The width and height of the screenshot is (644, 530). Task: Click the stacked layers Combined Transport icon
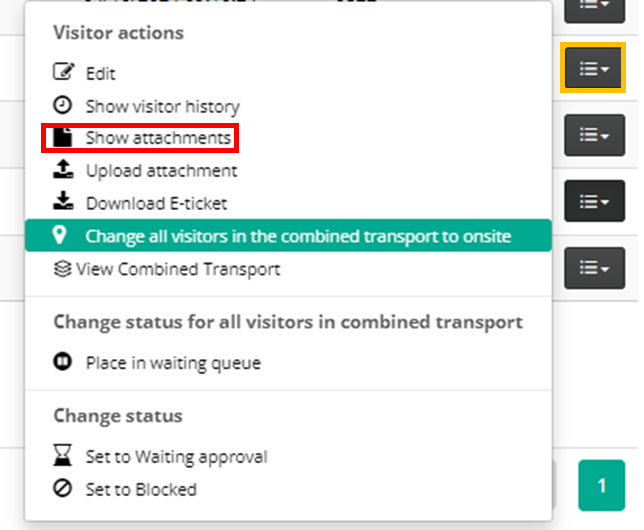pyautogui.click(x=62, y=269)
